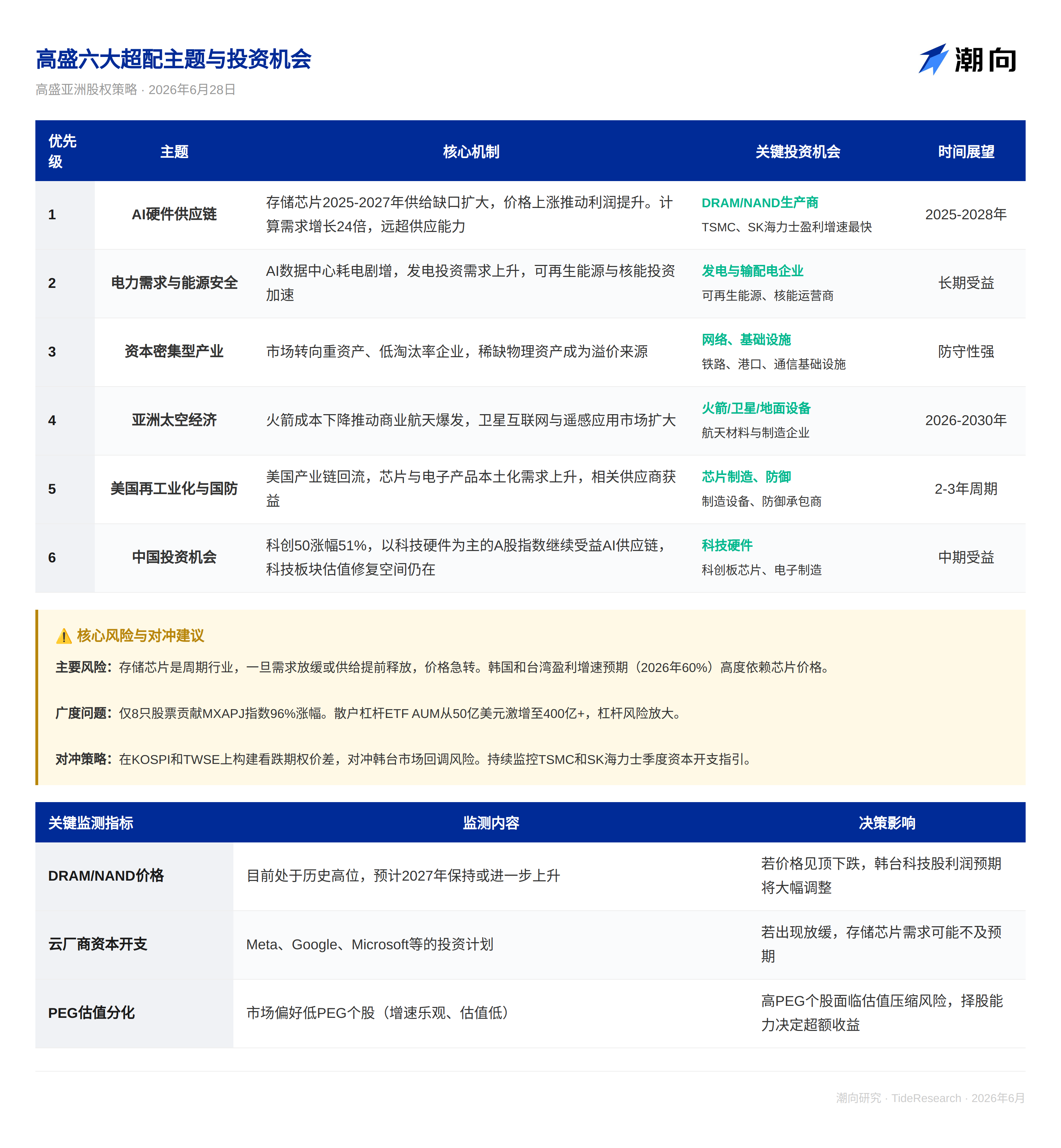Click text 目前处于历史高位，预计2027年保持或进一步上升
1061x1148 pixels.
403,876
